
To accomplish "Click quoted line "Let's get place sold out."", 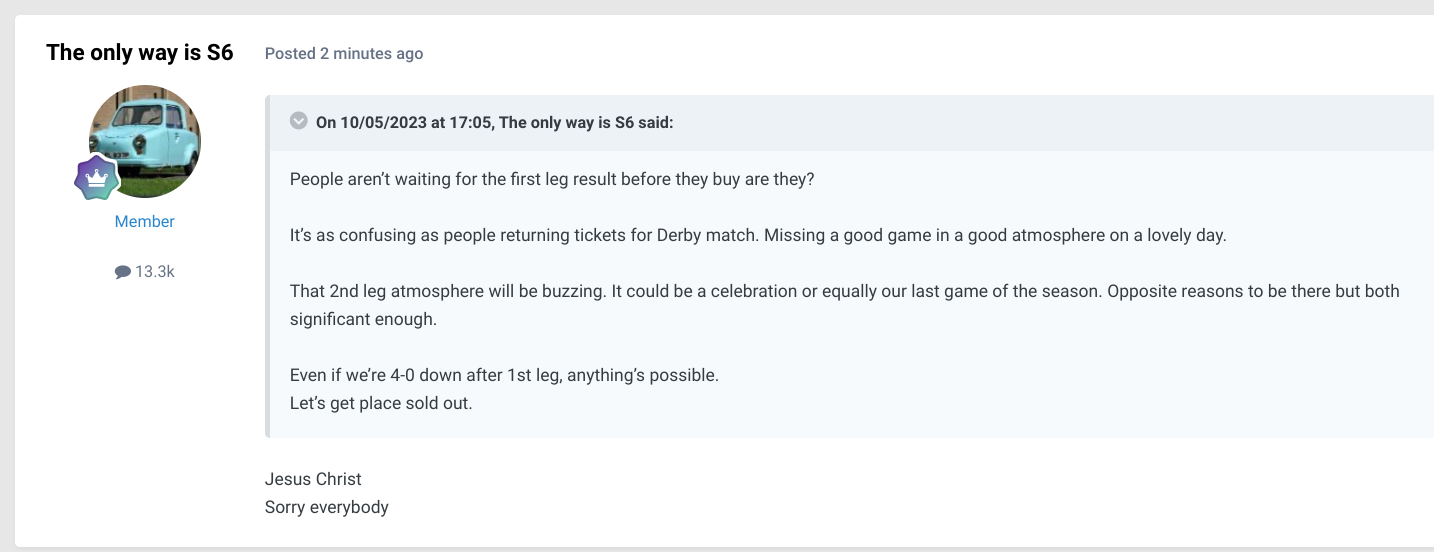I will (381, 404).
